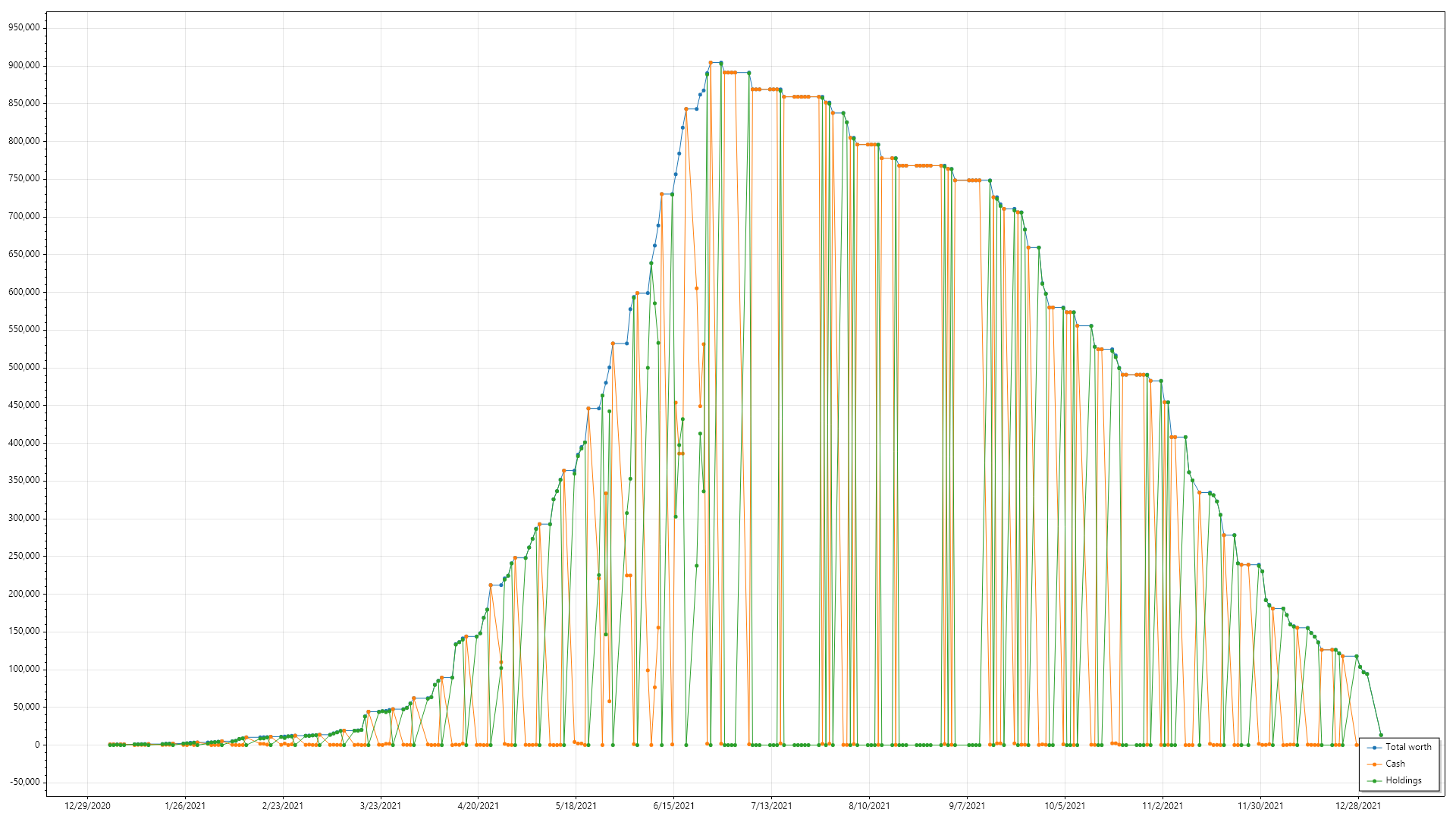Click the 12/29/2020 x-axis date label

pyautogui.click(x=87, y=806)
